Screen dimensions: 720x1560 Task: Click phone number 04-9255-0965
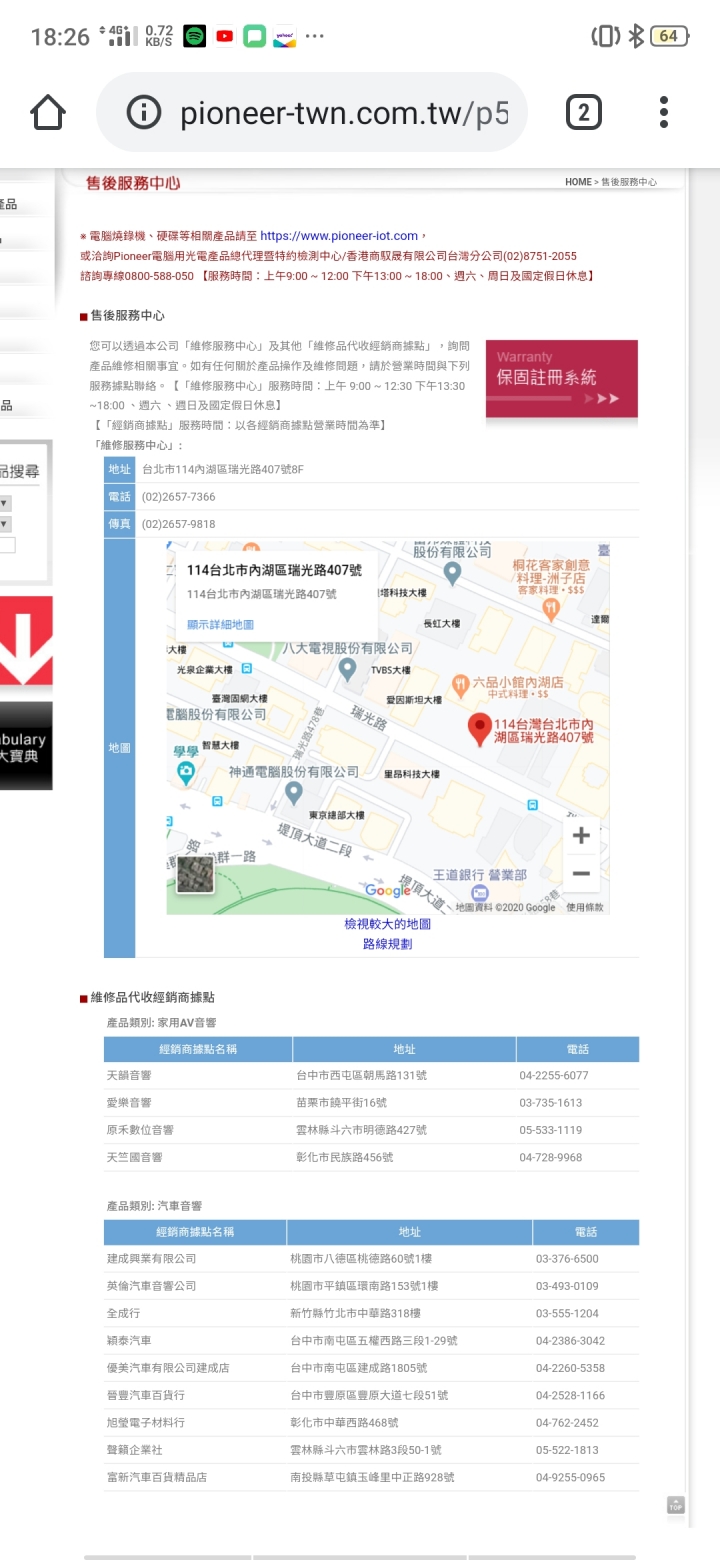pos(570,1477)
